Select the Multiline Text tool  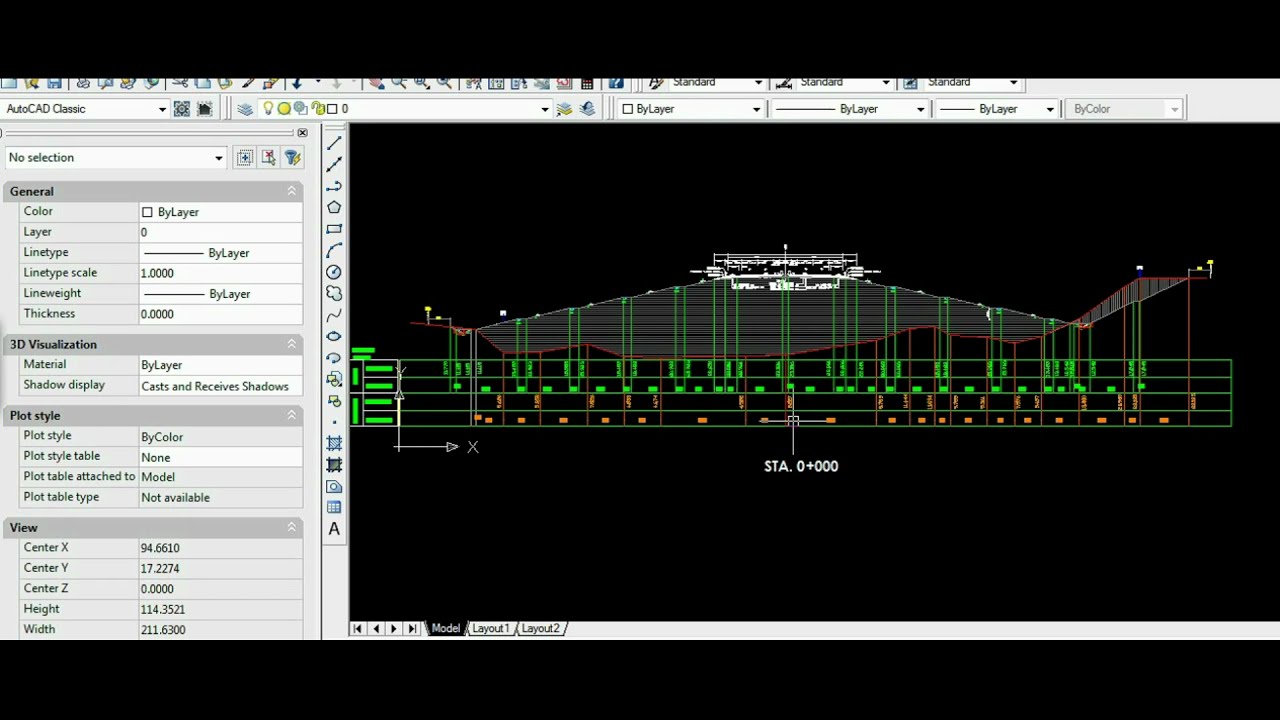coord(334,529)
